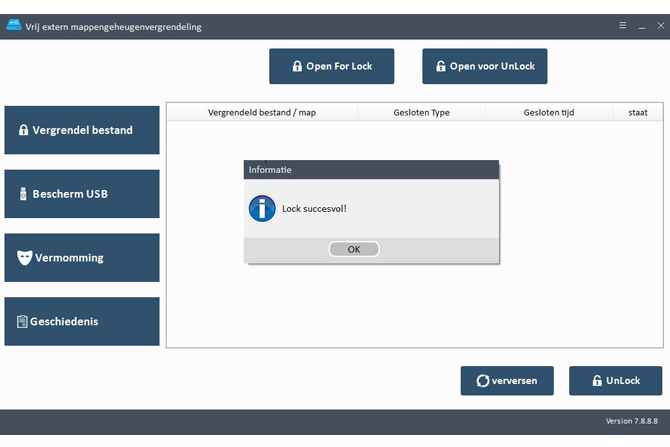Click the staat column header
The height and width of the screenshot is (447, 670).
(x=638, y=113)
